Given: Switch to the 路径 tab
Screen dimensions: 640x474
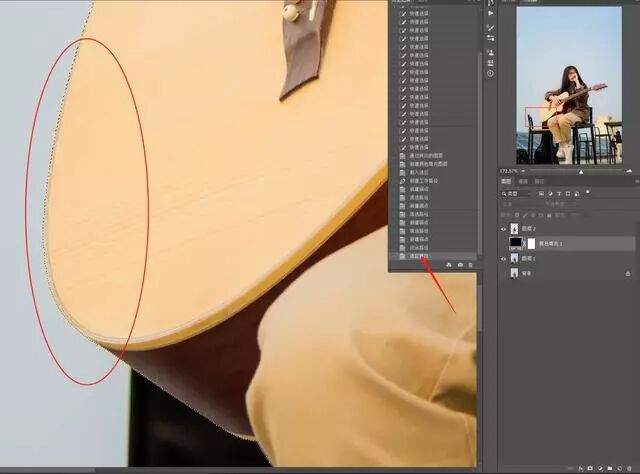Looking at the screenshot, I should [539, 181].
